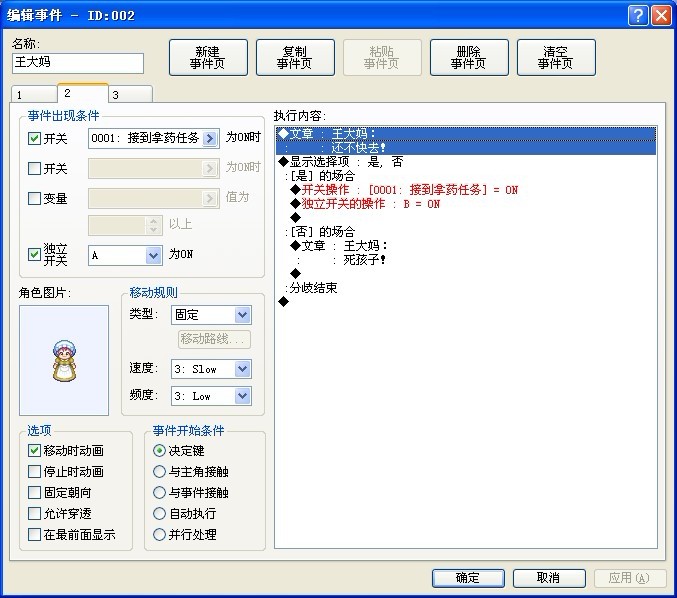The height and width of the screenshot is (598, 677).
Task: Close the 编辑事件 dialog window
Action: click(x=661, y=16)
